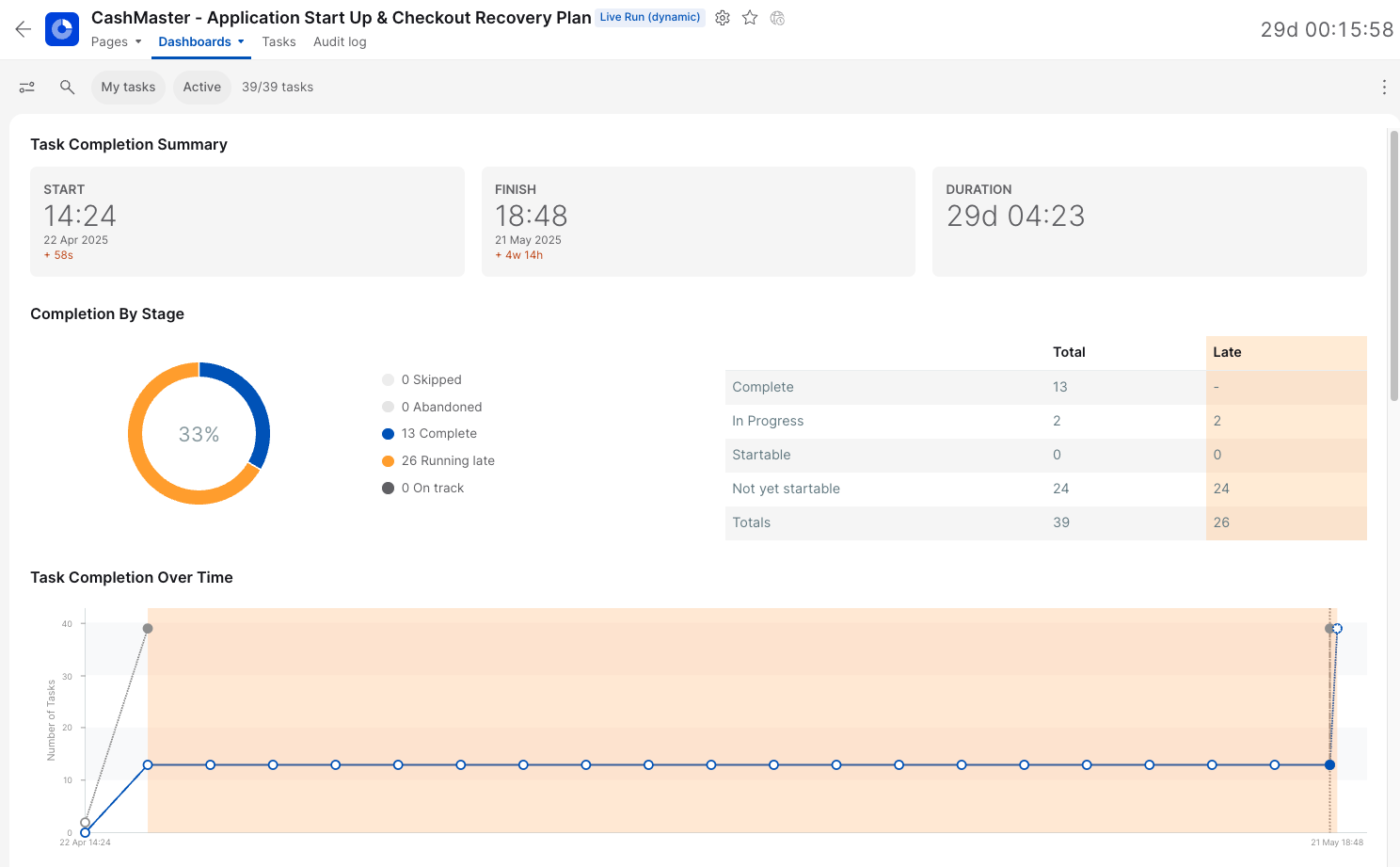Viewport: 1400px width, 867px height.
Task: Click the + 4w 14h late indicator
Action: (519, 255)
